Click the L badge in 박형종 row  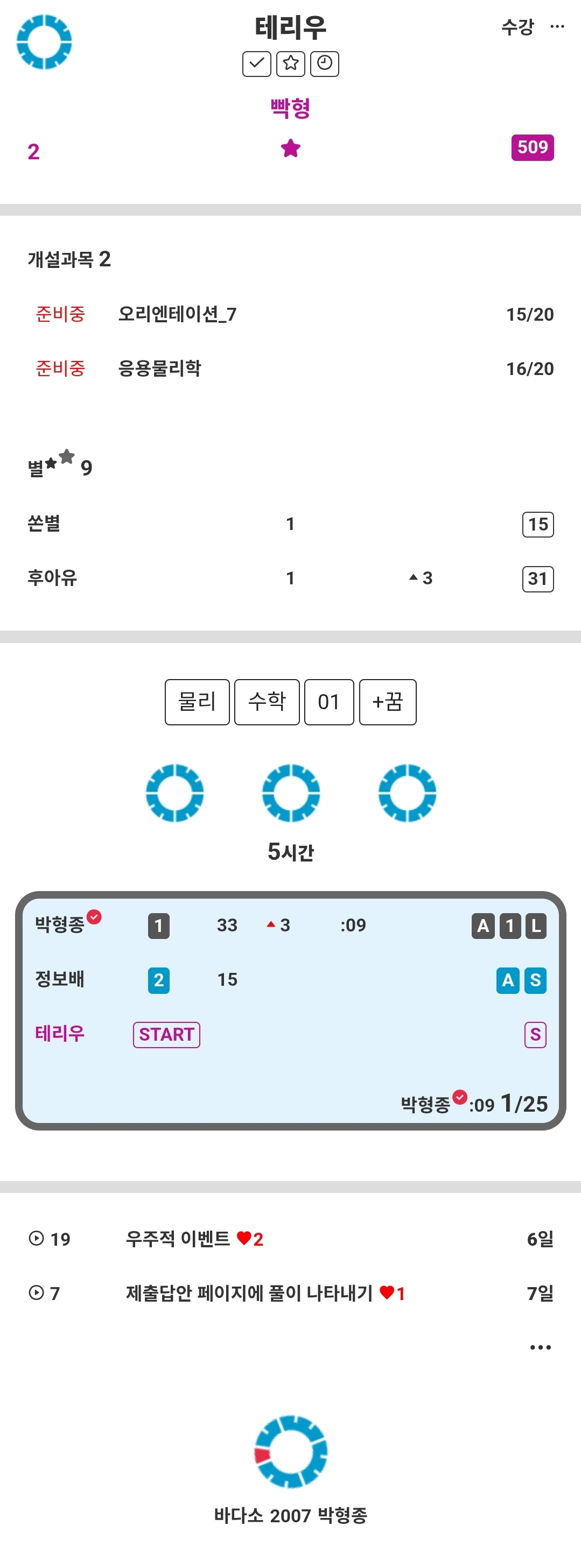pyautogui.click(x=536, y=926)
